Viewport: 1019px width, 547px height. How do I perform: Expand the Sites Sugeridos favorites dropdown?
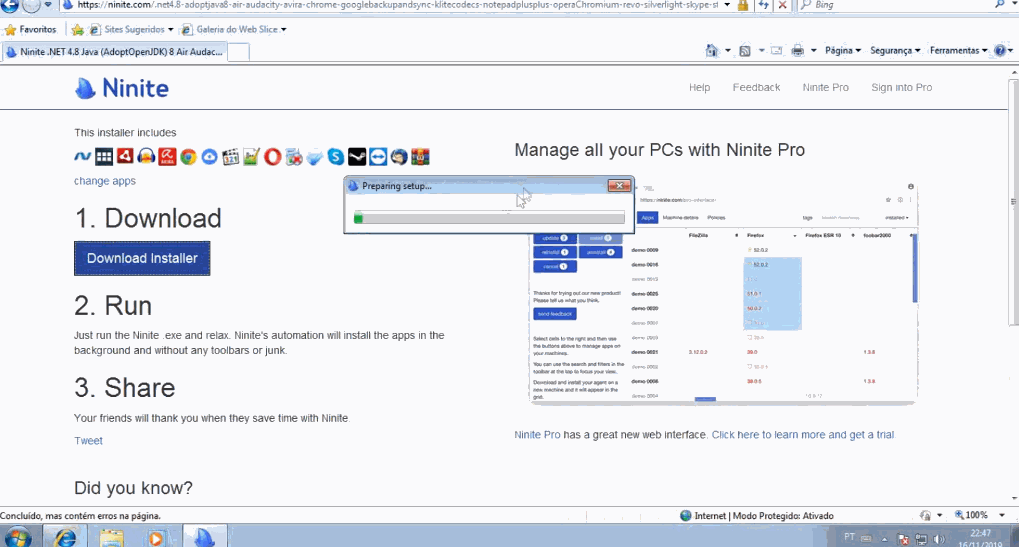coord(170,29)
